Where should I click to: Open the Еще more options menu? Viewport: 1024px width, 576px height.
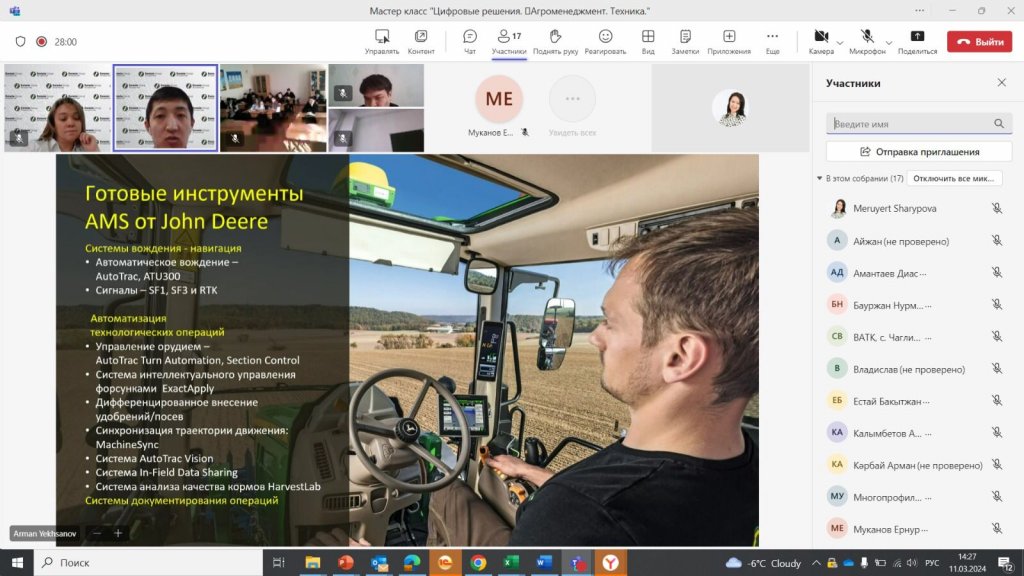[x=772, y=40]
